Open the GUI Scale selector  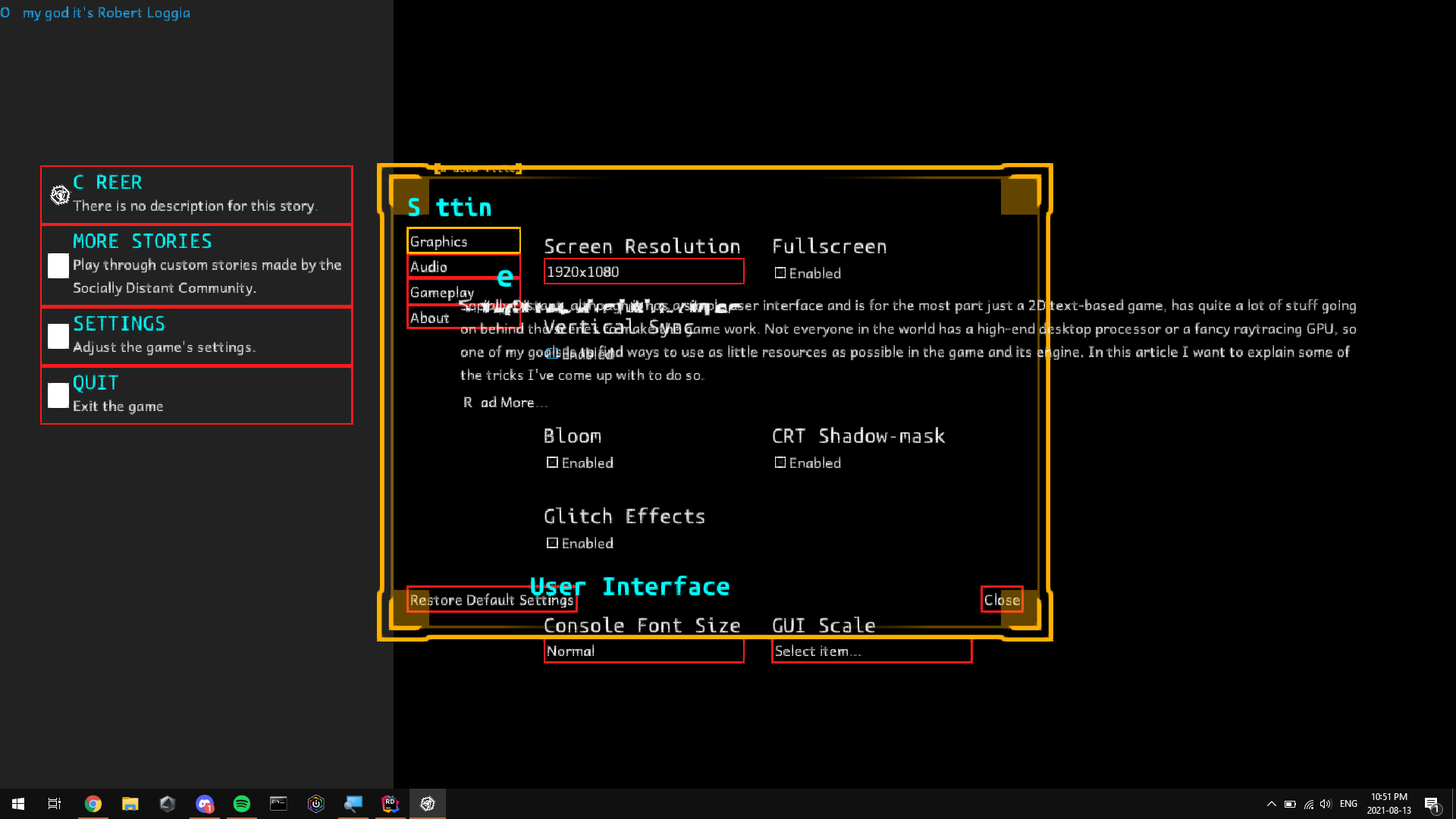coord(871,651)
